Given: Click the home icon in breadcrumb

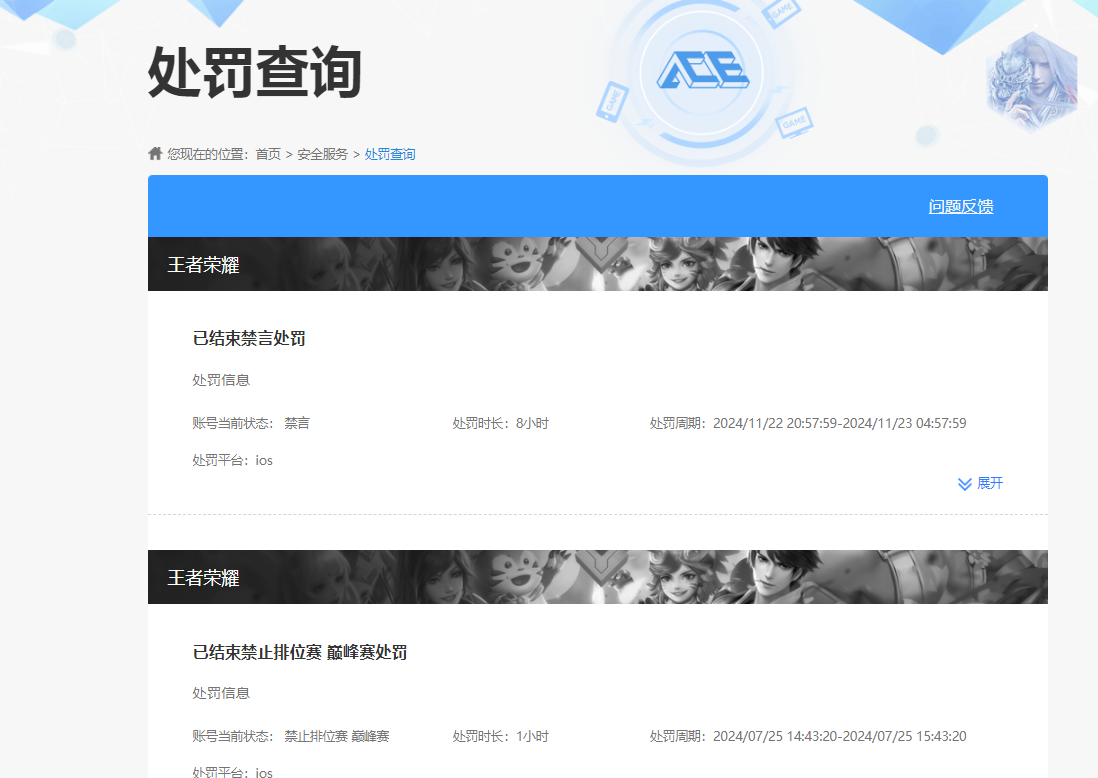Looking at the screenshot, I should click(x=155, y=153).
